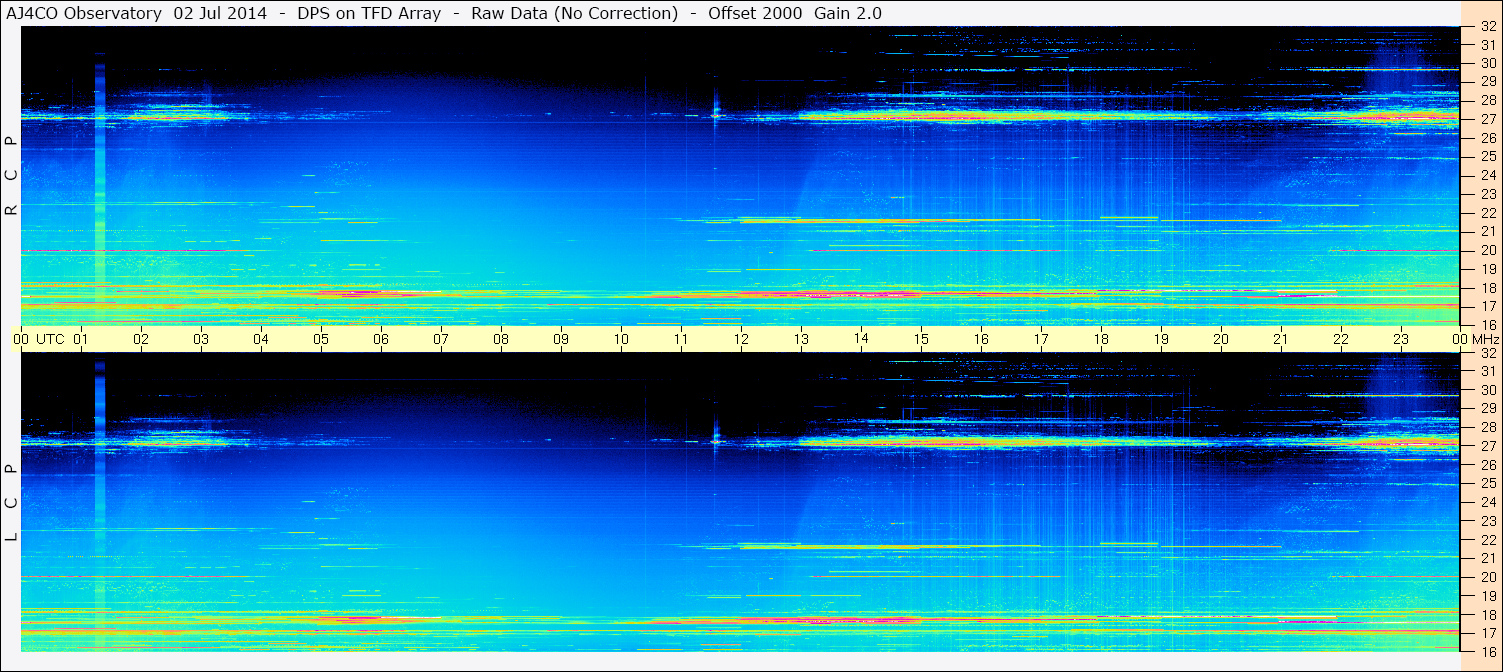Select the 20 MHz label in upper RCP scale
Viewport: 1503px width, 672px height.
(1488, 250)
